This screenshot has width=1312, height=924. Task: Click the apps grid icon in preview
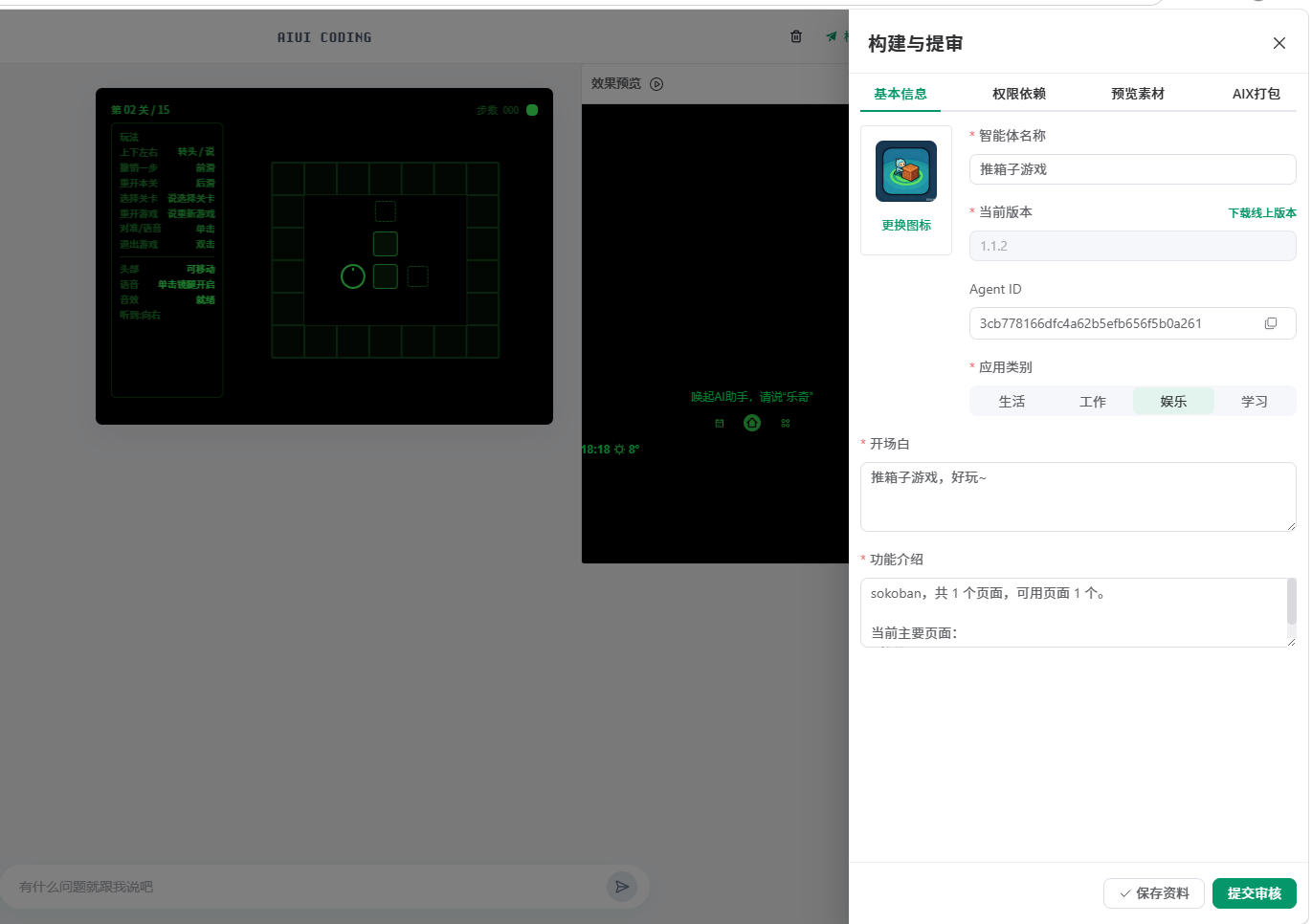point(786,423)
